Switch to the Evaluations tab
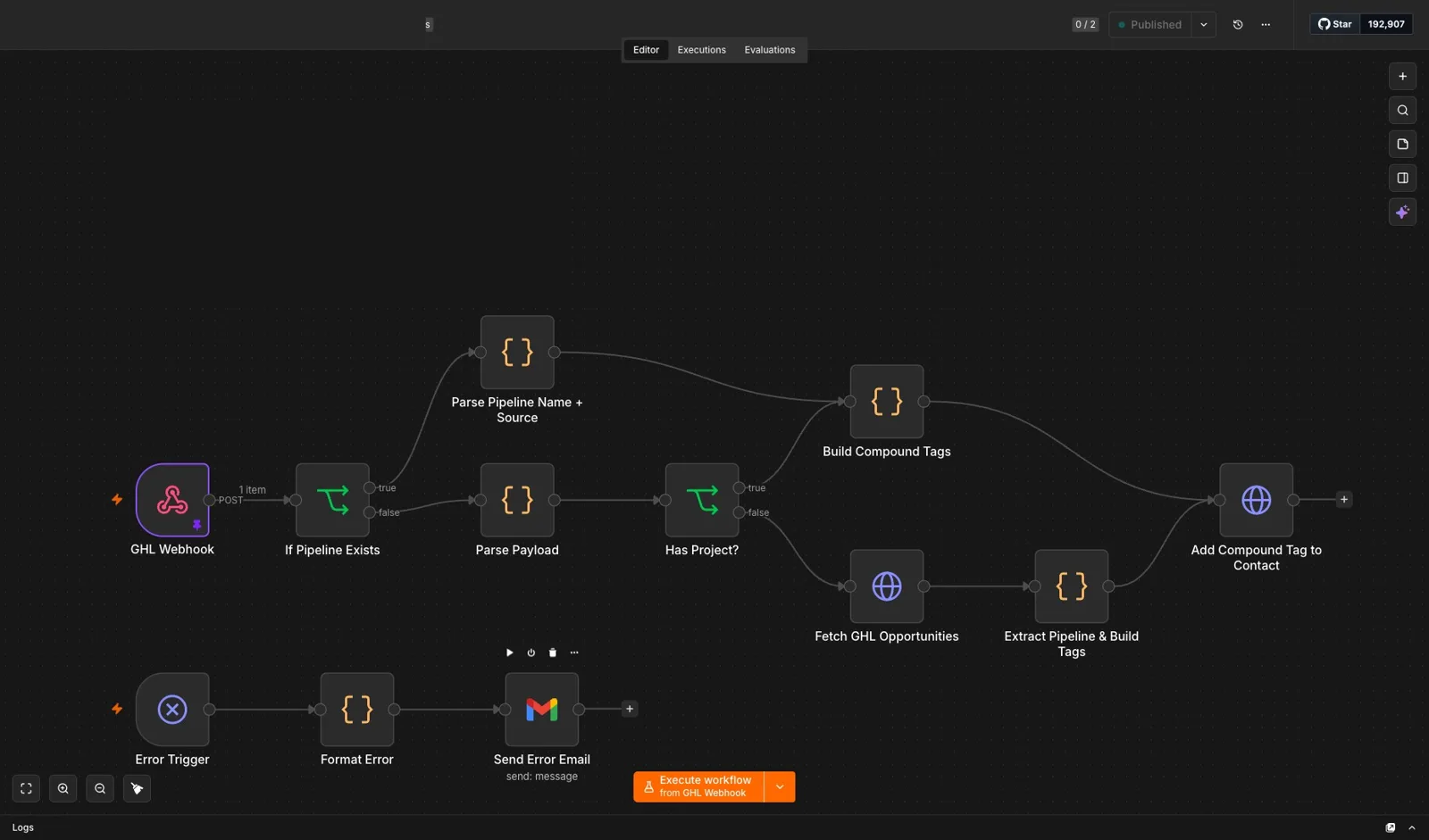The width and height of the screenshot is (1429, 840). point(770,50)
